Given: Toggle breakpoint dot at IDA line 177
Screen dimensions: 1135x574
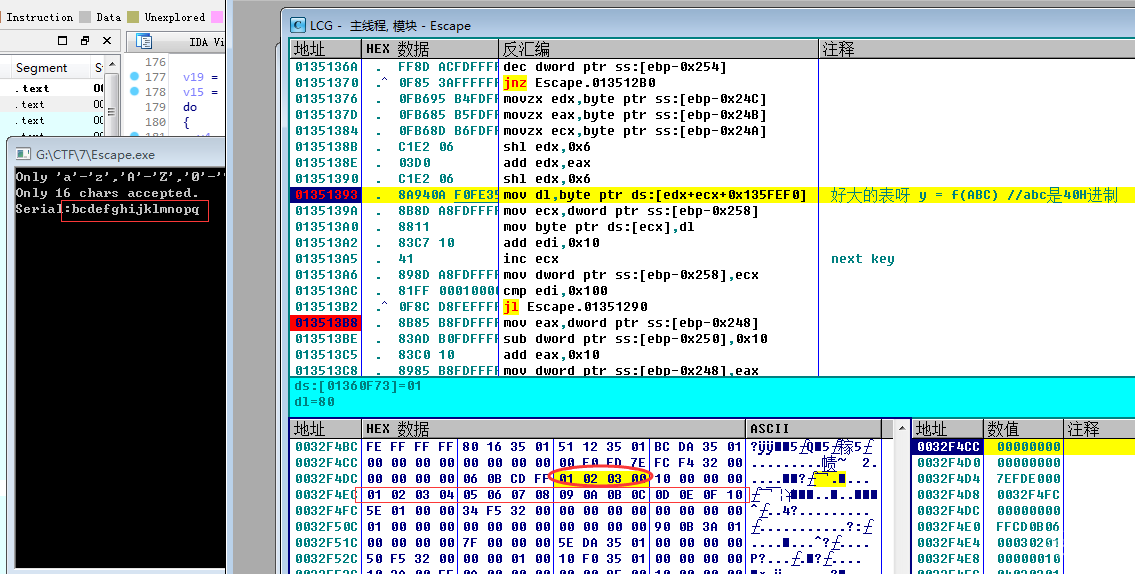Looking at the screenshot, I should [x=134, y=76].
